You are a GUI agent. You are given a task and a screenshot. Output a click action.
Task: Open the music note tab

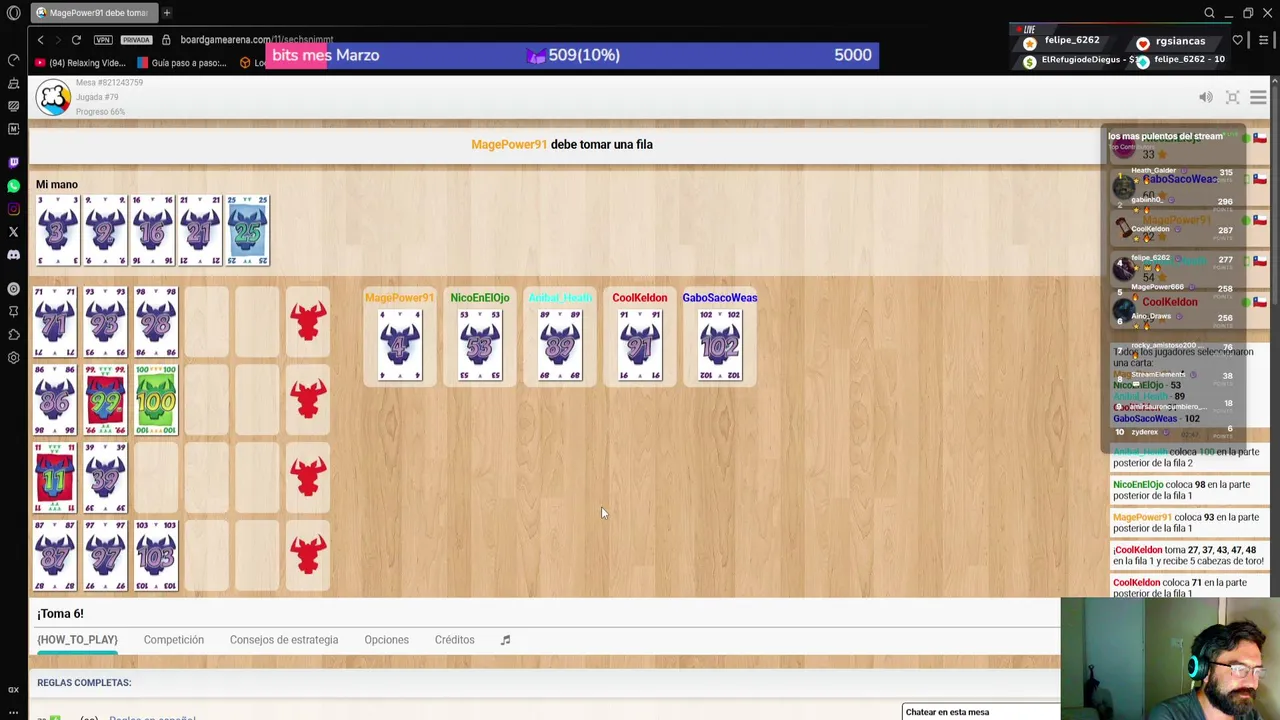click(x=505, y=640)
